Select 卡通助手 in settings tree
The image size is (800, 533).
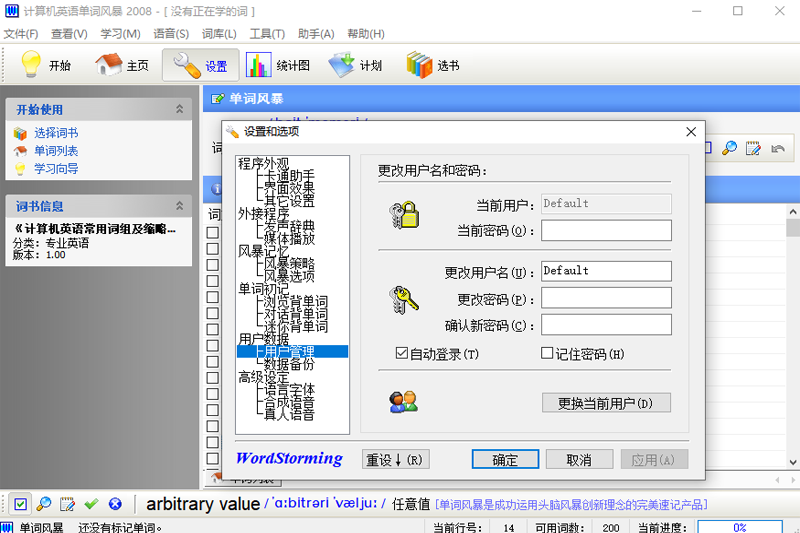289,176
